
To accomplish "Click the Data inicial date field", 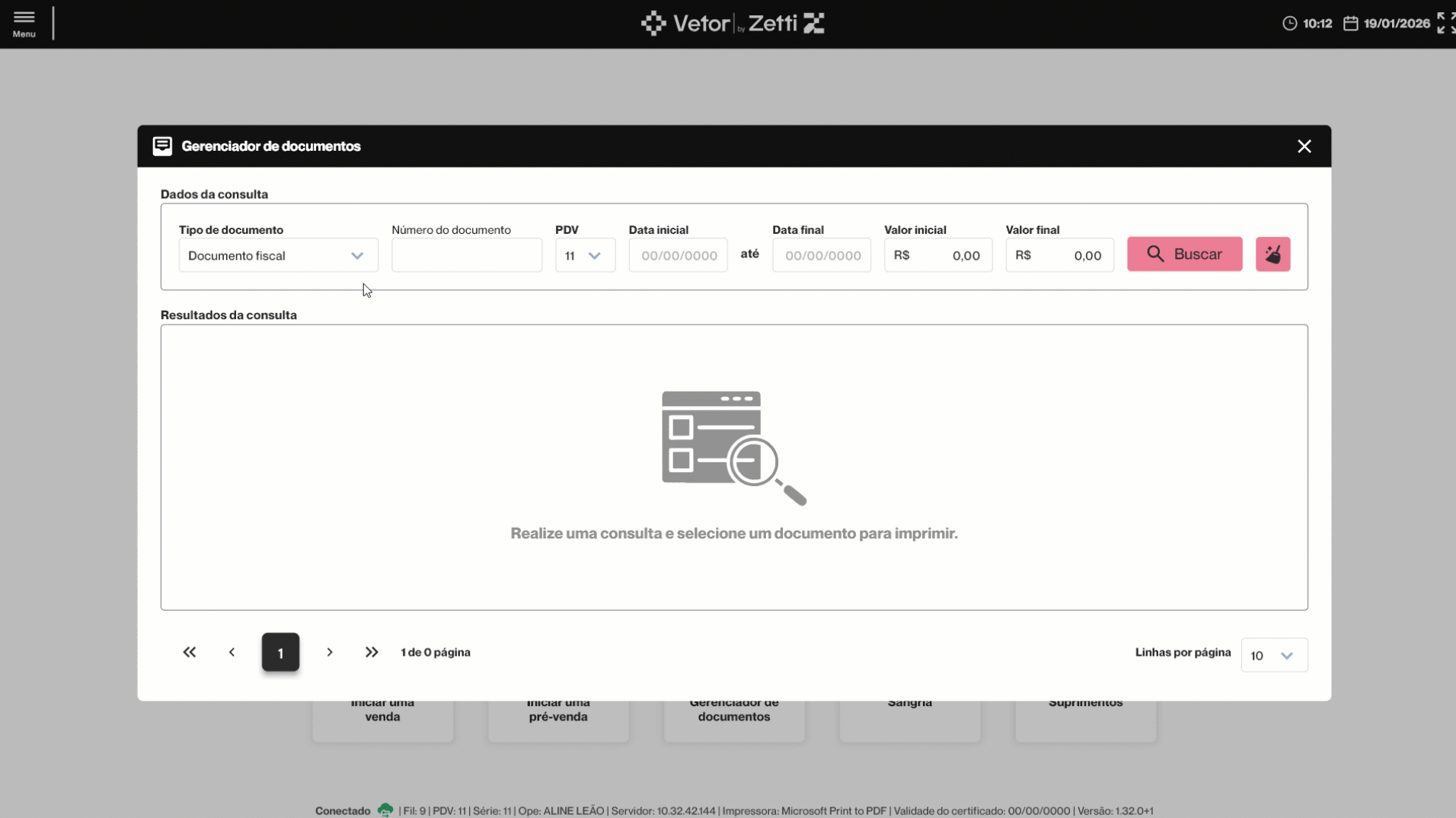I will (x=678, y=255).
